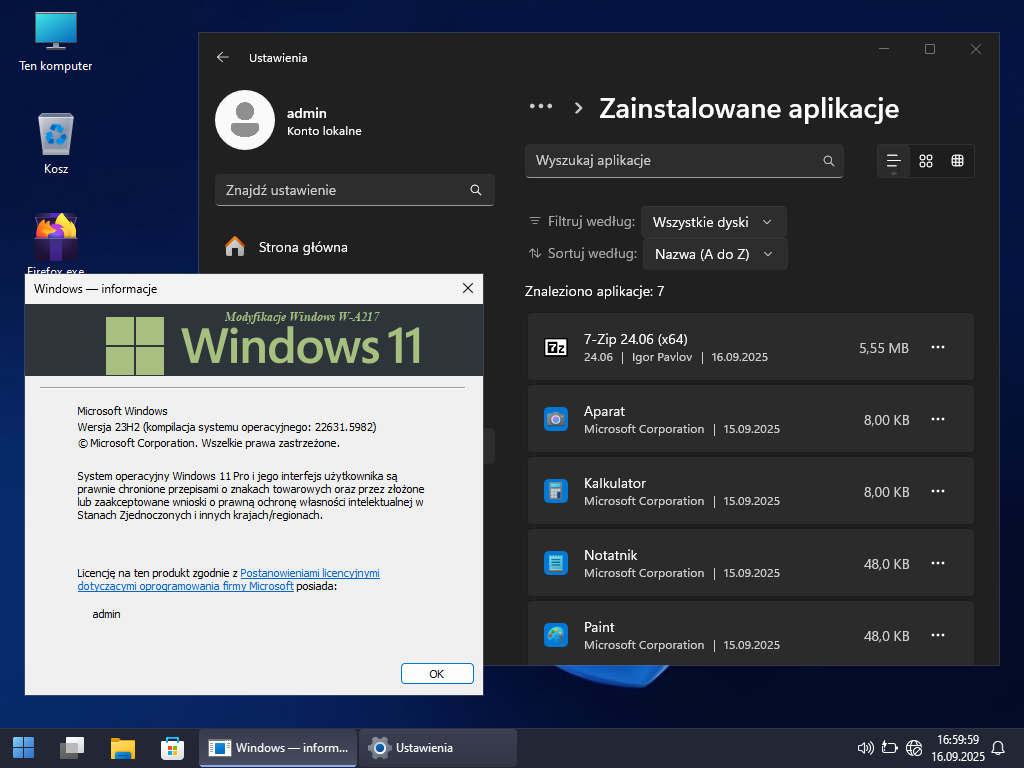Open more options for Kalkulator app
1024x768 pixels.
tap(938, 491)
